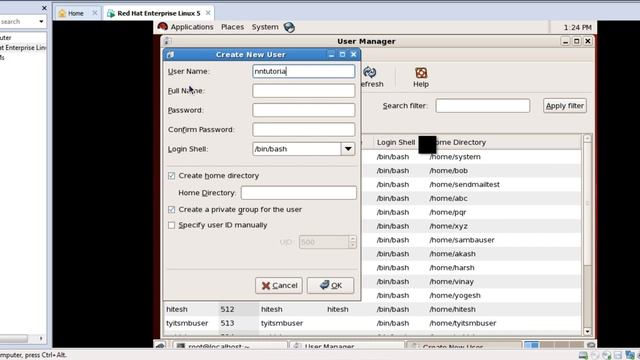Screen dimensions: 640x360
Task: Click the Home tab house icon
Action: tap(62, 13)
